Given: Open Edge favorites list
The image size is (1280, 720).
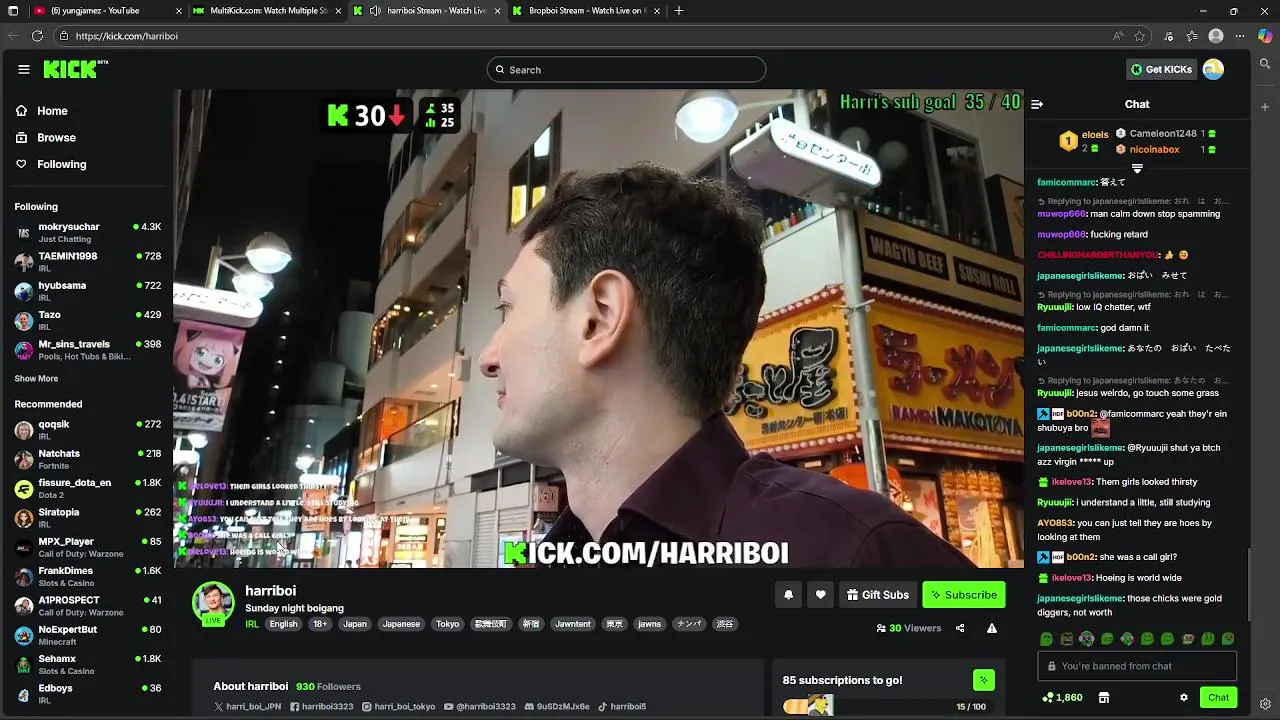Looking at the screenshot, I should pyautogui.click(x=1192, y=36).
